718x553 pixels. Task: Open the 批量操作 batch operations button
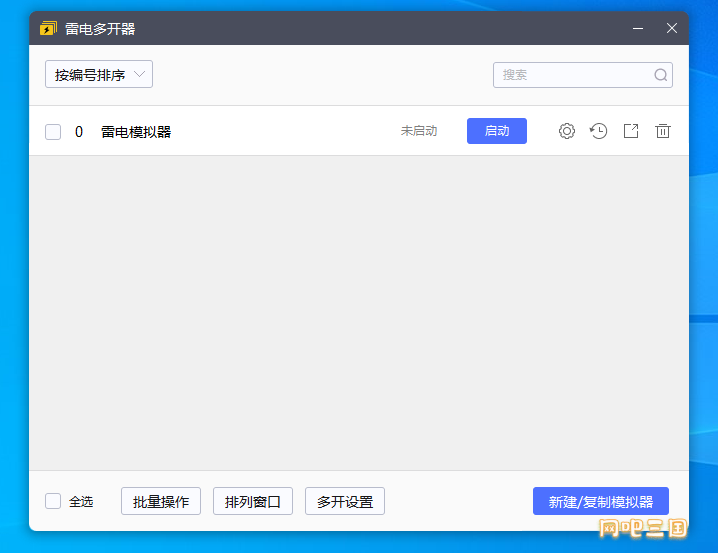(161, 501)
